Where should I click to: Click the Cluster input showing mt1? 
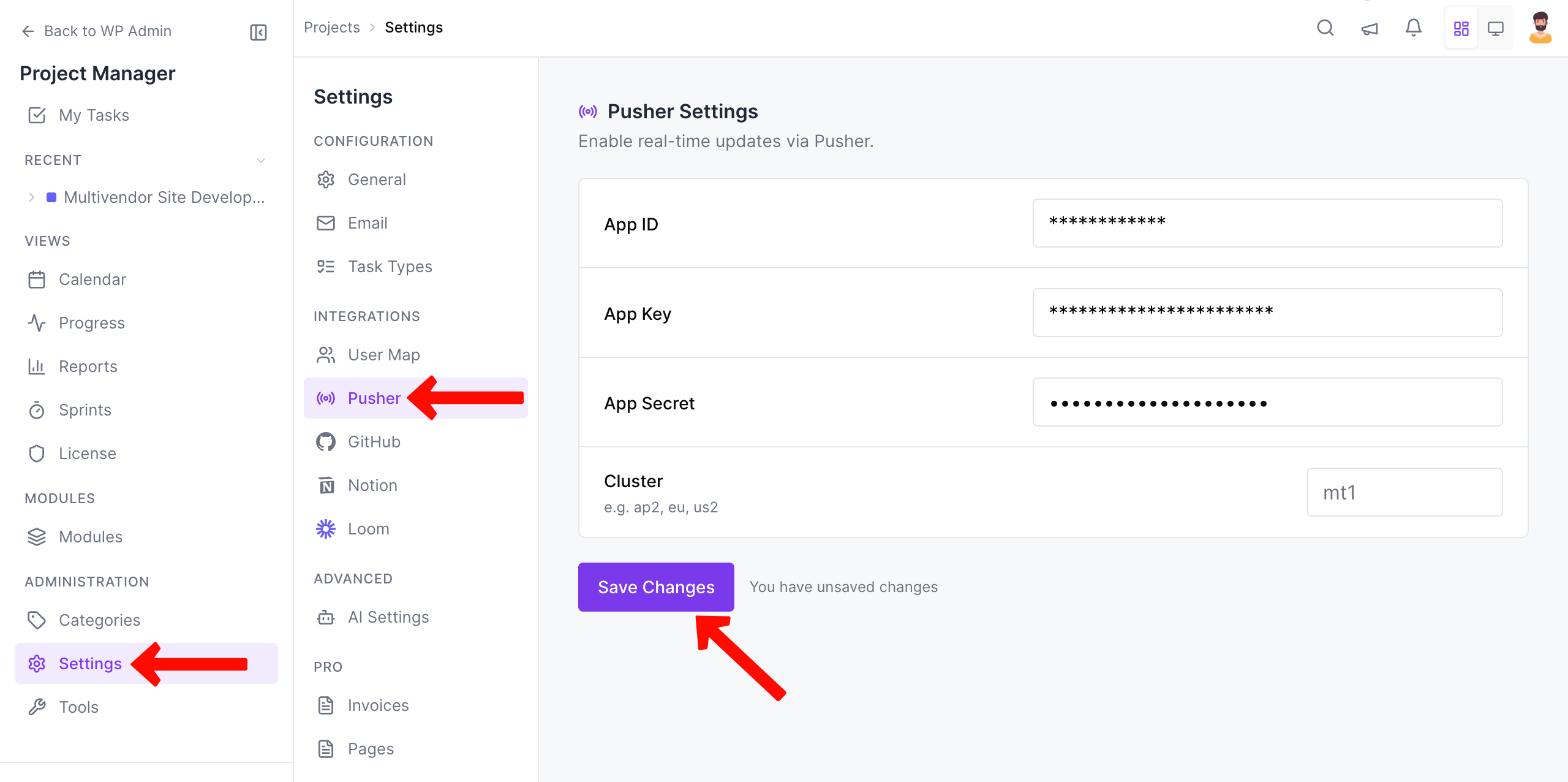[x=1404, y=492]
